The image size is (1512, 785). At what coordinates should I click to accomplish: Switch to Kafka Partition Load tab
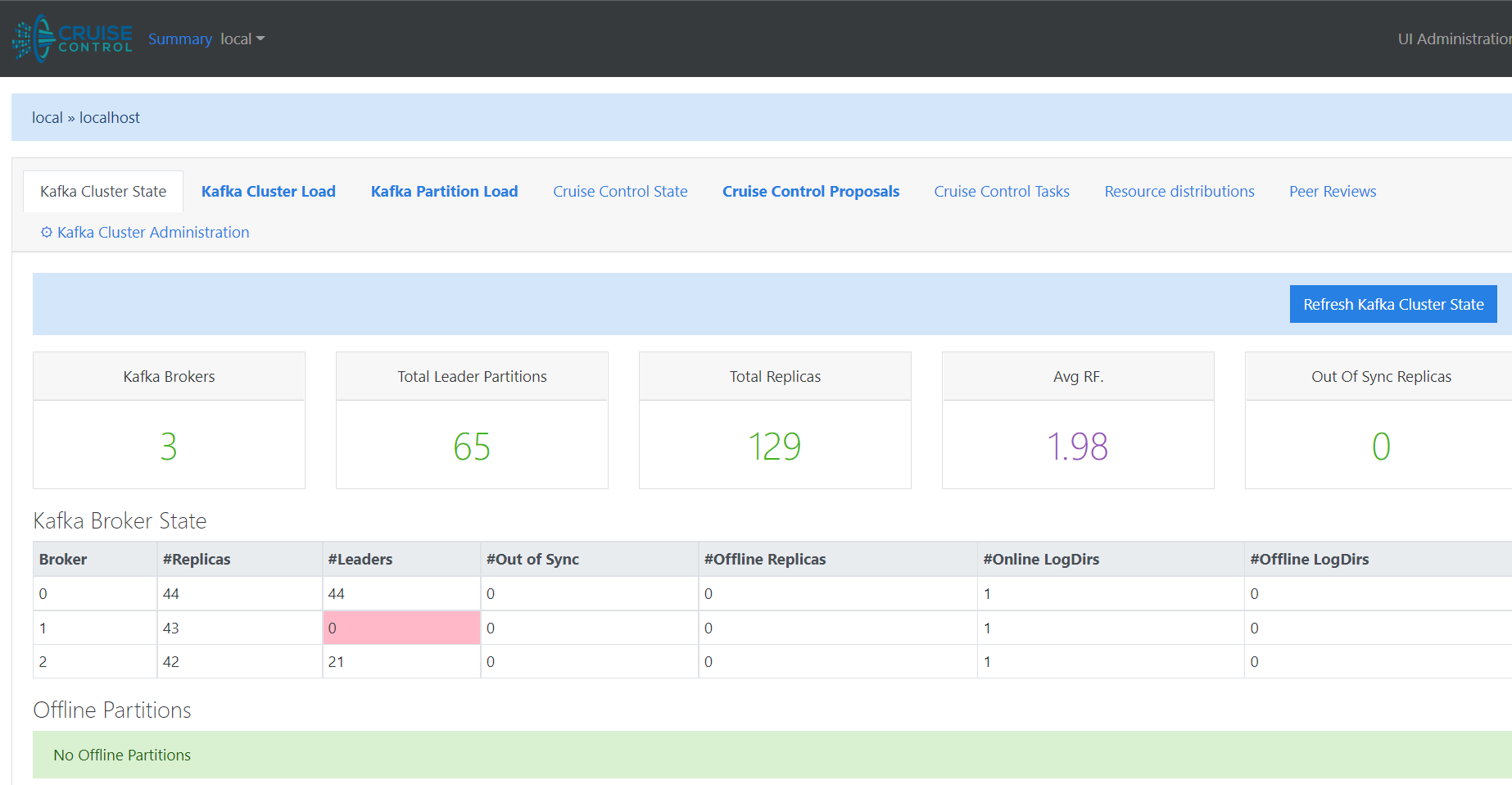[444, 191]
